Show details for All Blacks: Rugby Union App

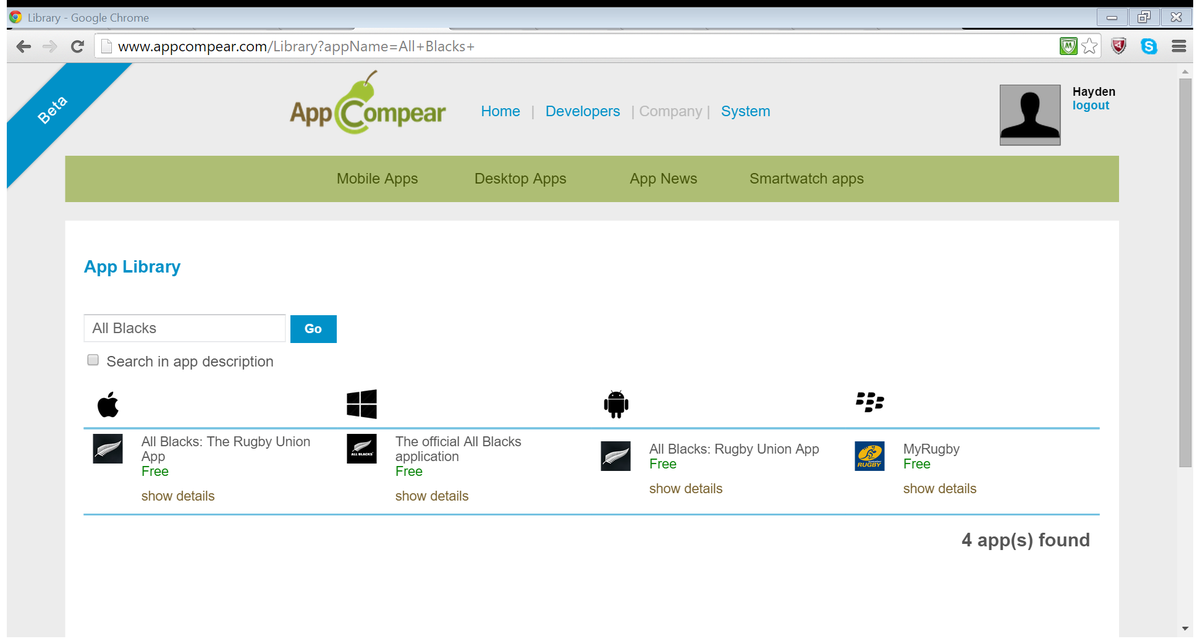point(686,488)
